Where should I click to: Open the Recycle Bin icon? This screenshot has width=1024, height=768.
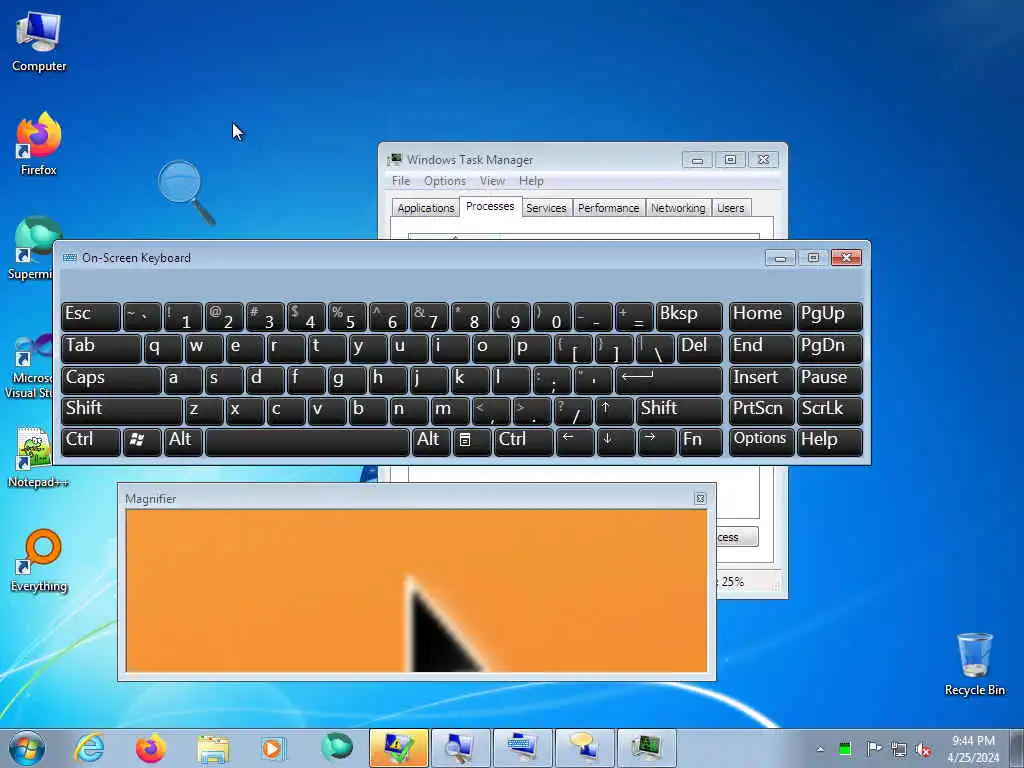point(974,664)
